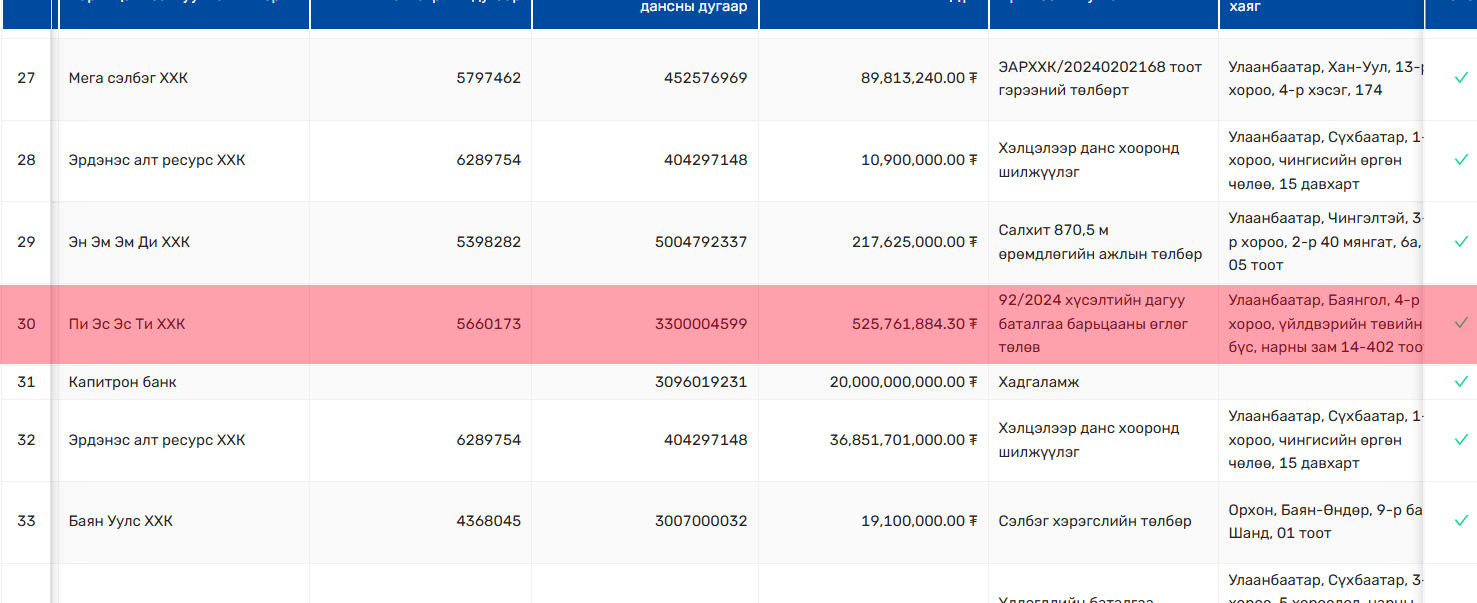
Task: Click the Чингэлтэй address in row 29
Action: (x=1326, y=242)
